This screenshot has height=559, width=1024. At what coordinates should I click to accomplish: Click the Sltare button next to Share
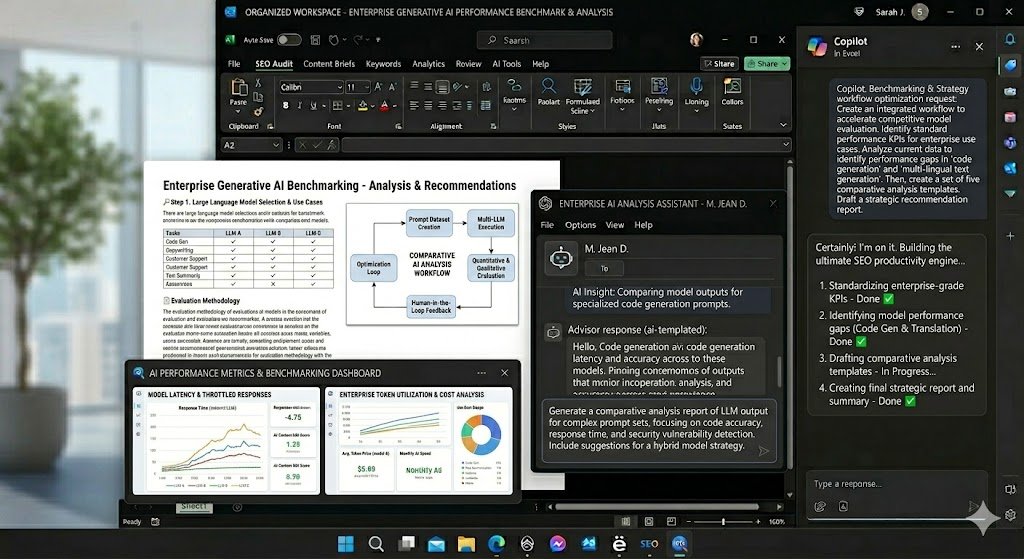(x=720, y=63)
